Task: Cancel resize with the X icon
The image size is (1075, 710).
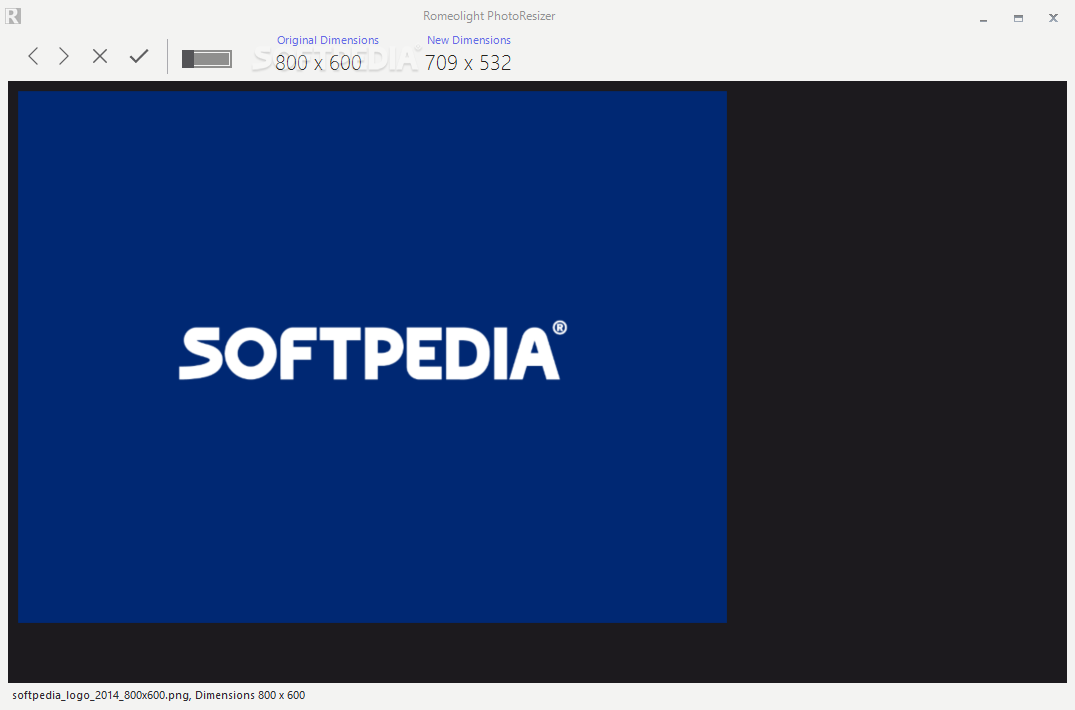Action: coord(100,56)
